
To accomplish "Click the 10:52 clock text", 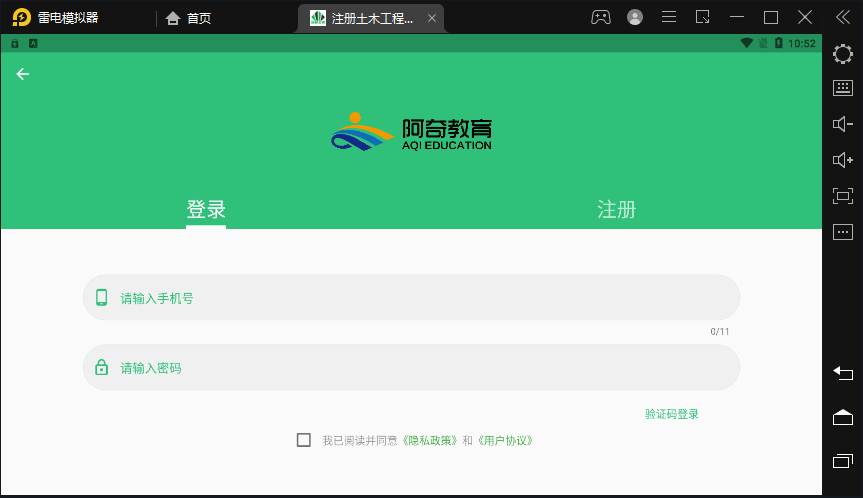I will tap(802, 43).
